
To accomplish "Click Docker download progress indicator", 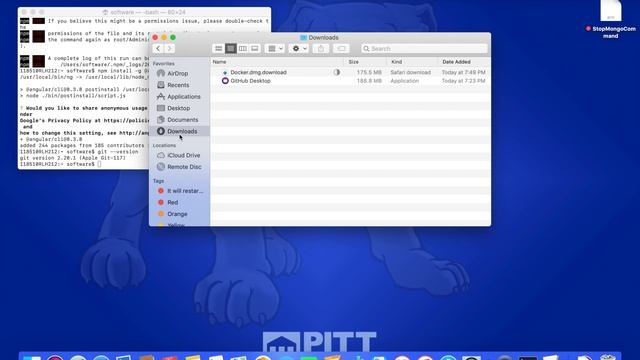I will pos(336,72).
